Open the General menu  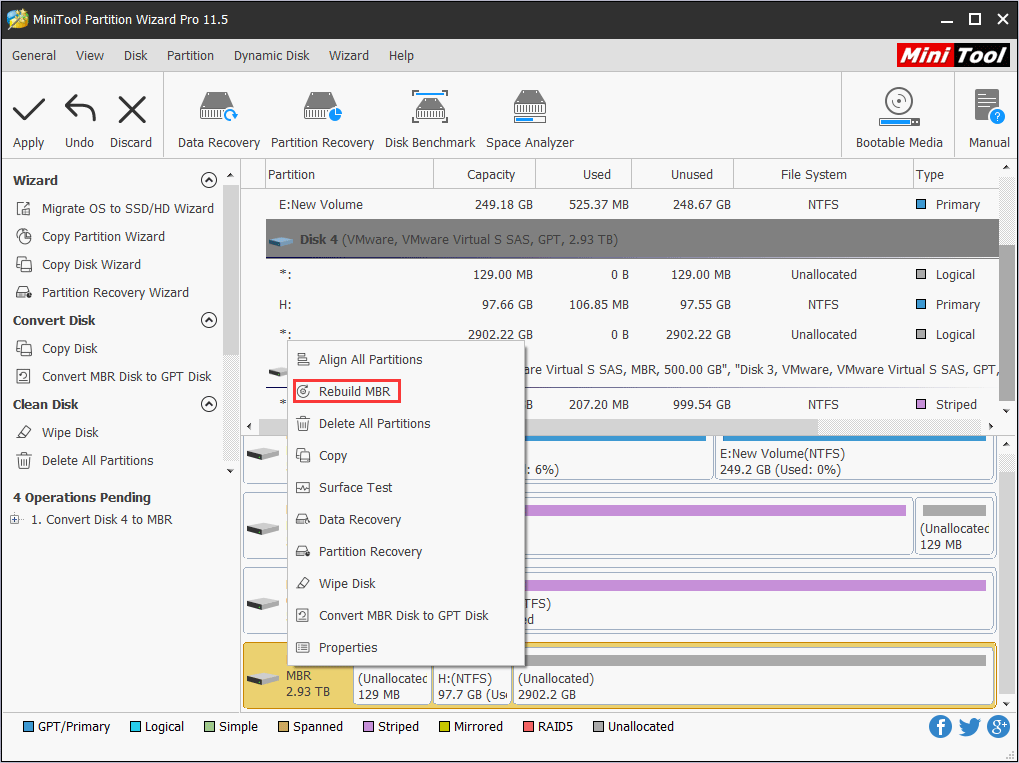(x=34, y=56)
